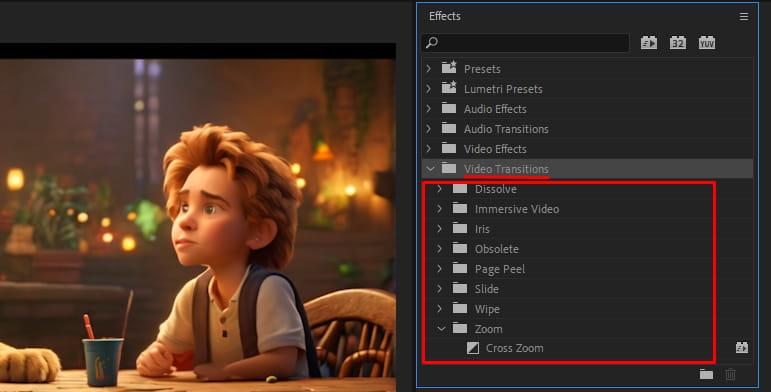
Task: Expand the Audio Effects chevron
Action: (429, 108)
